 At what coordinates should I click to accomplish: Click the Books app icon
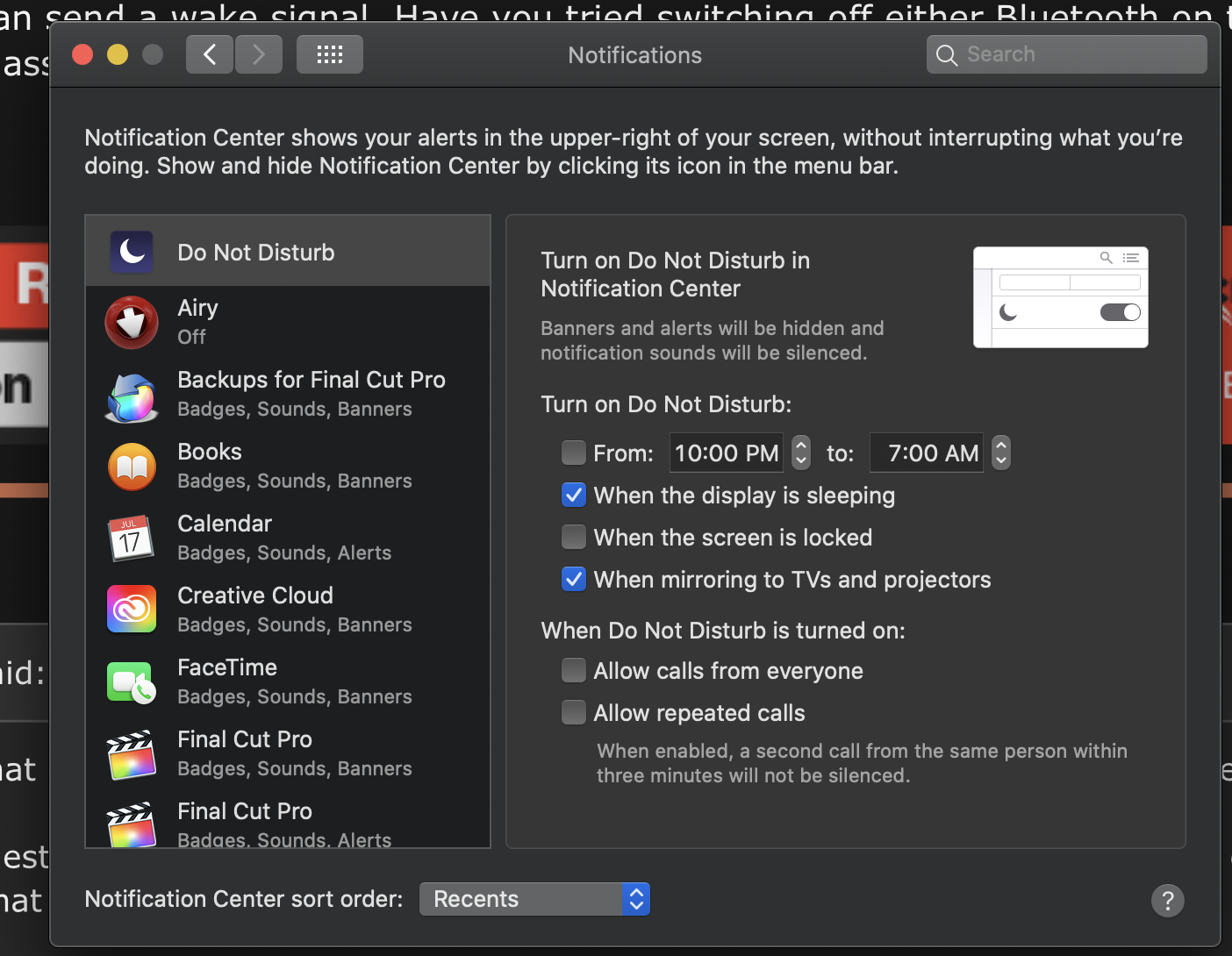pyautogui.click(x=132, y=467)
